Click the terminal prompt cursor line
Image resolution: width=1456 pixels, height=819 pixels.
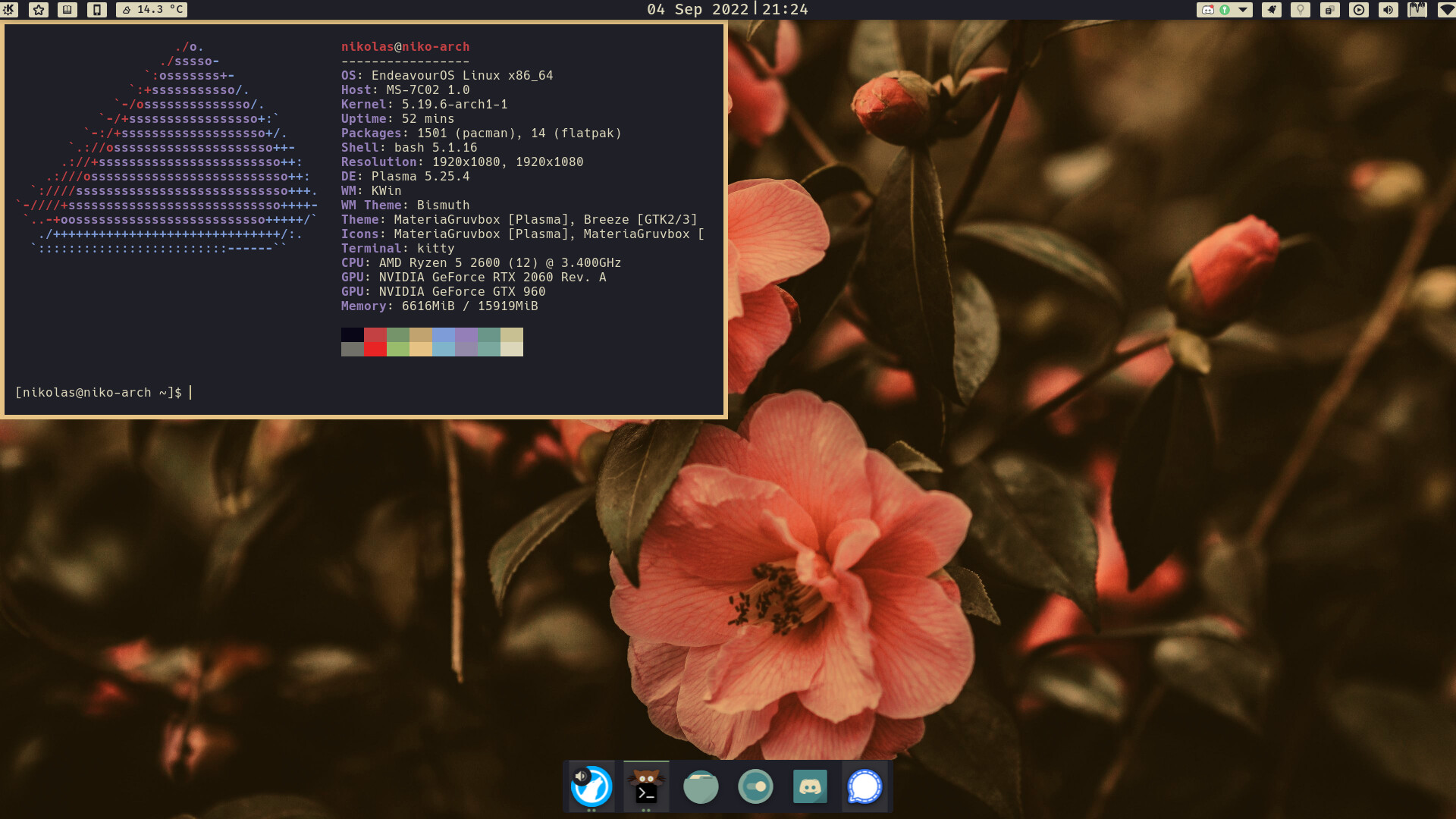point(103,393)
